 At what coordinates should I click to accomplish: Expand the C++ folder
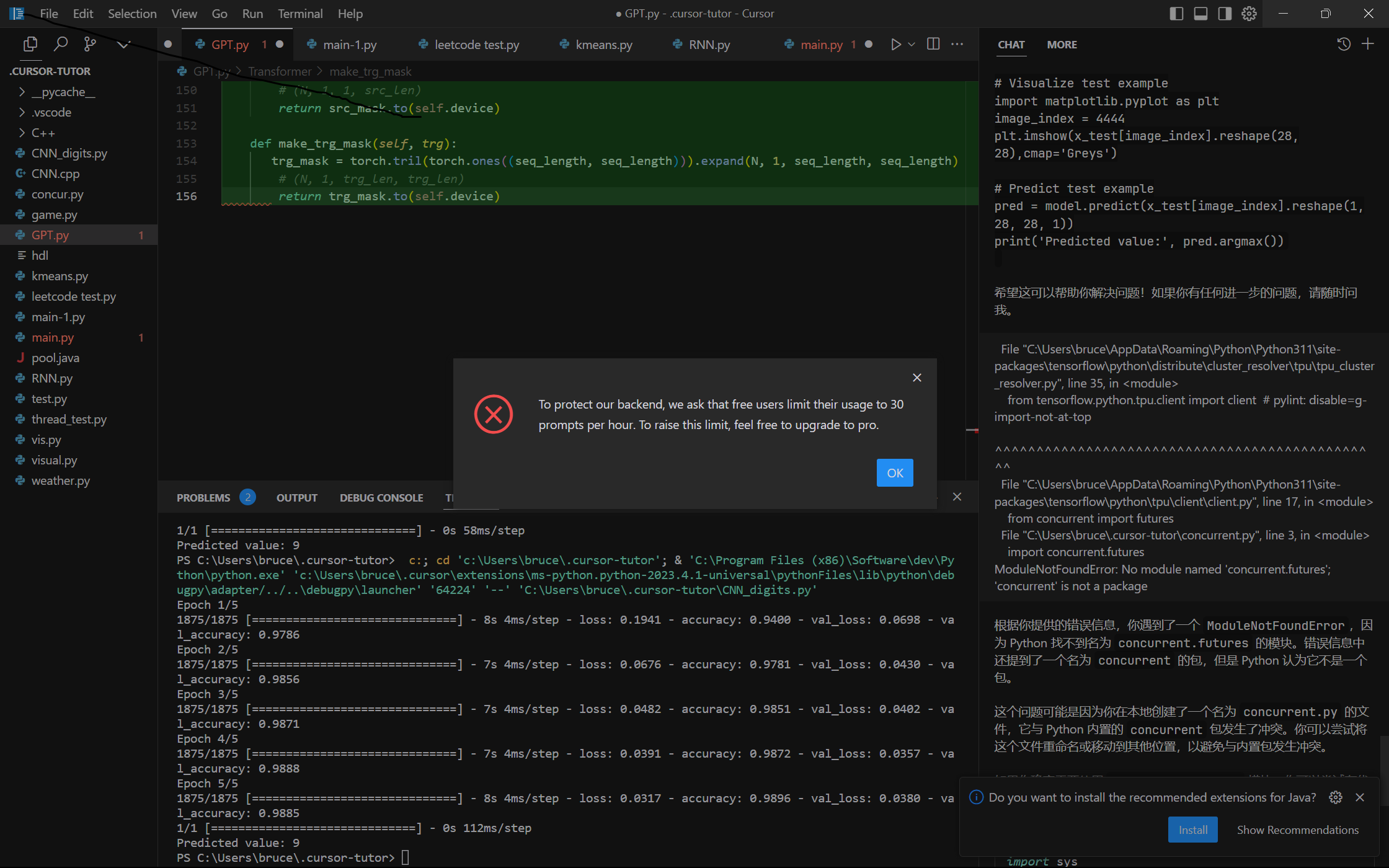tap(43, 133)
